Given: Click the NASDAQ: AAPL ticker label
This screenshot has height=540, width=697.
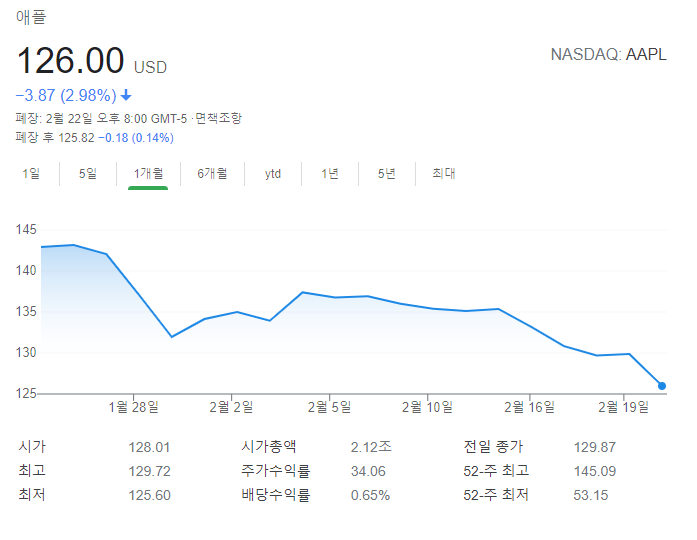Looking at the screenshot, I should (x=609, y=55).
